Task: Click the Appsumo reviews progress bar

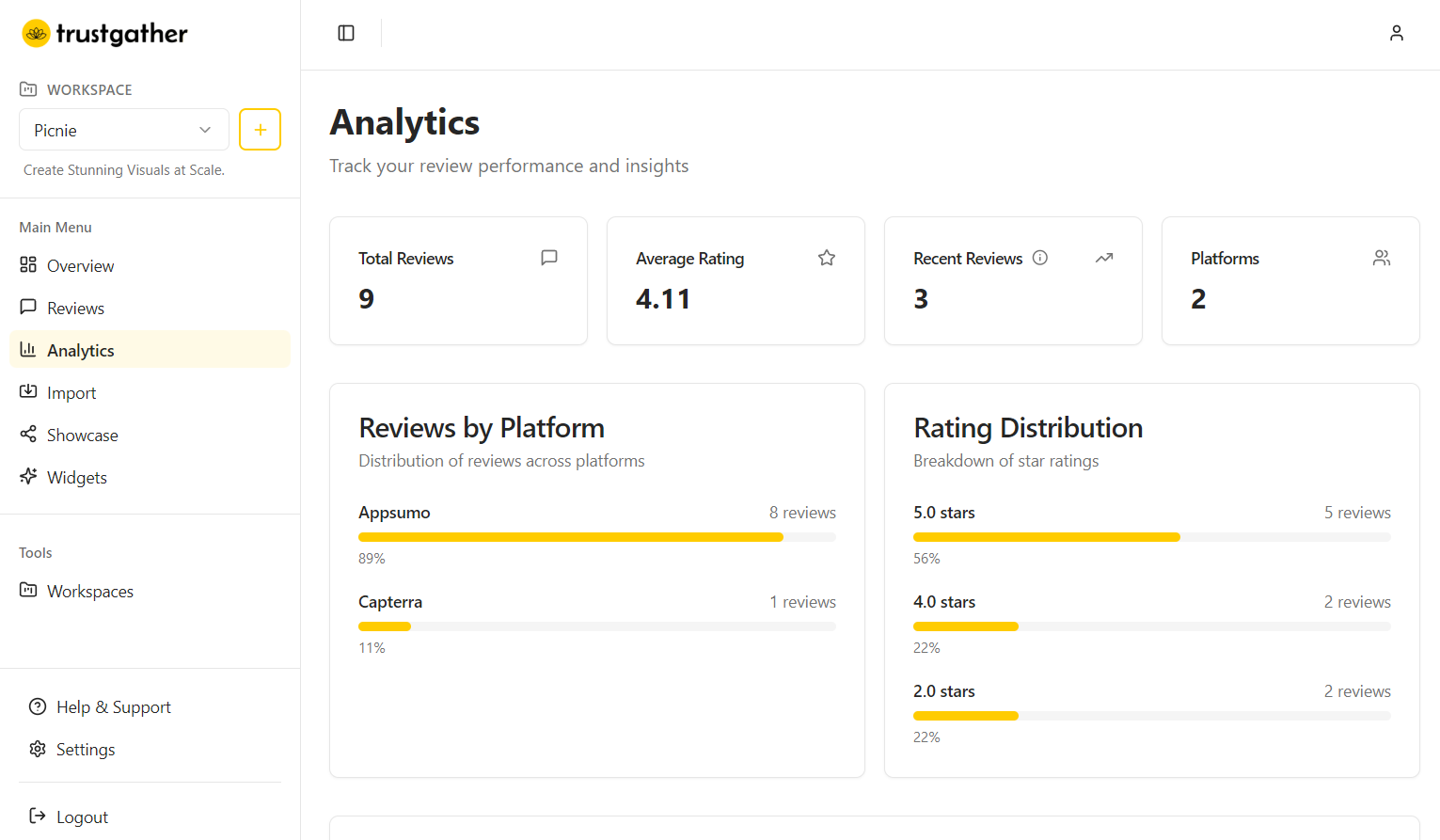Action: 596,537
